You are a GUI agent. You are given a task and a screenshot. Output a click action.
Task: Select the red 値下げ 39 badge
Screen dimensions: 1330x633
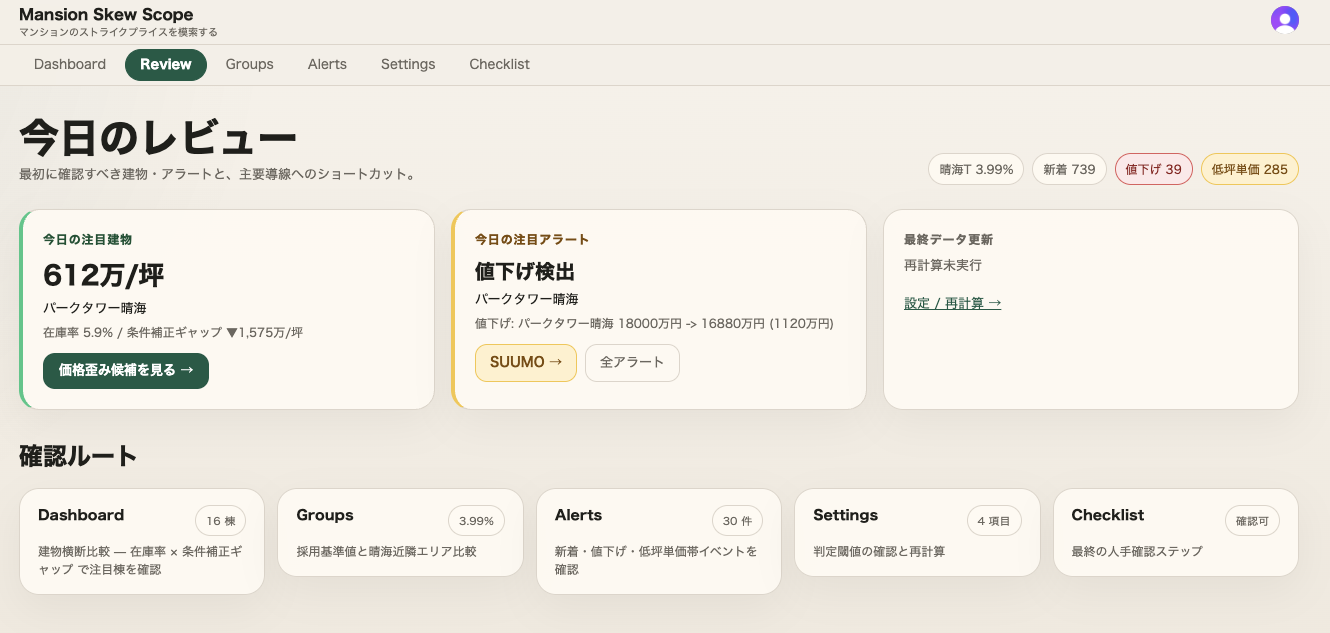[x=1153, y=169]
